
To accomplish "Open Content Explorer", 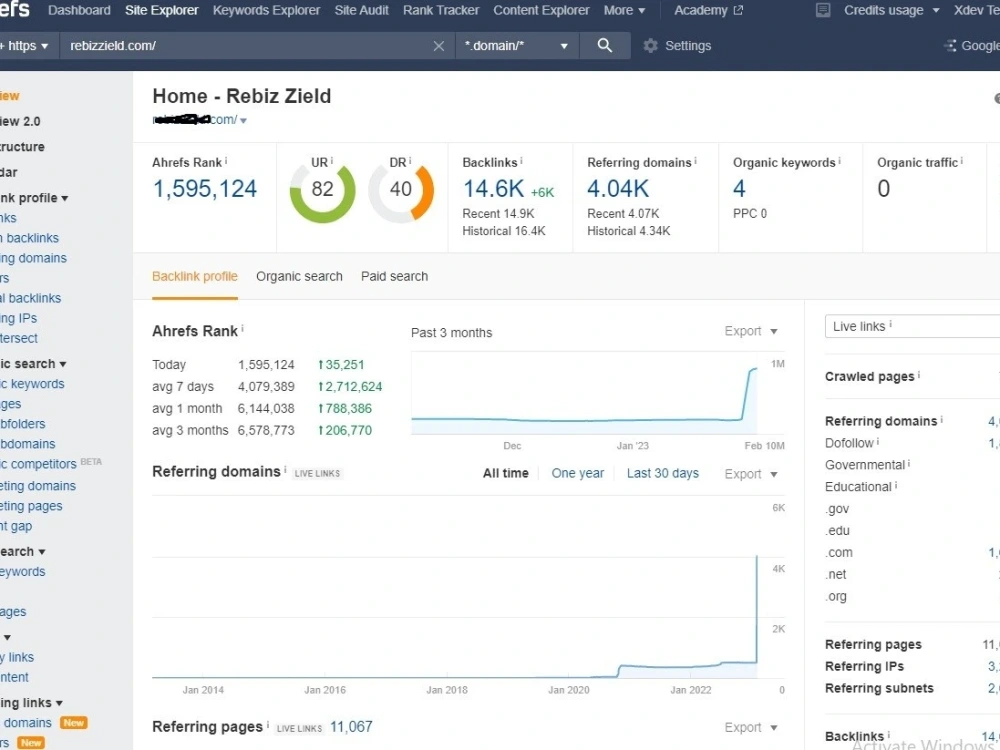I will click(541, 10).
